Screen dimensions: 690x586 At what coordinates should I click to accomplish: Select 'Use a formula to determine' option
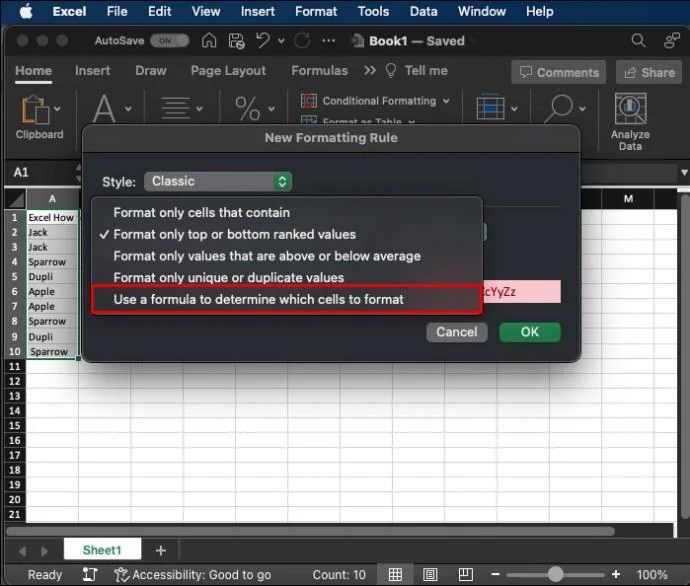(258, 299)
